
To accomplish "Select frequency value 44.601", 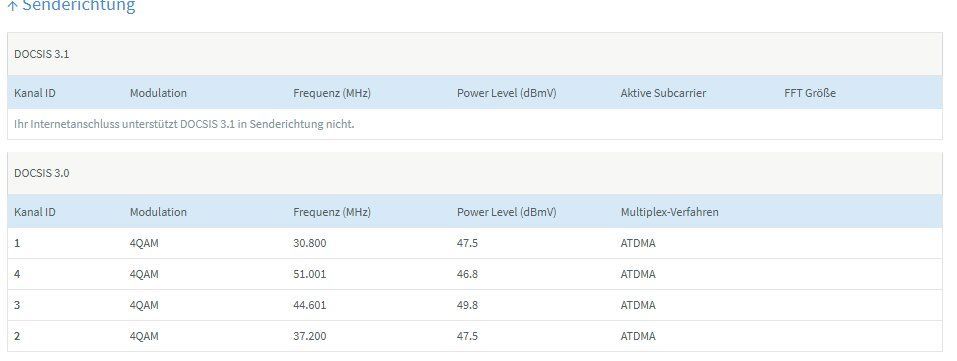I will pyautogui.click(x=309, y=305).
